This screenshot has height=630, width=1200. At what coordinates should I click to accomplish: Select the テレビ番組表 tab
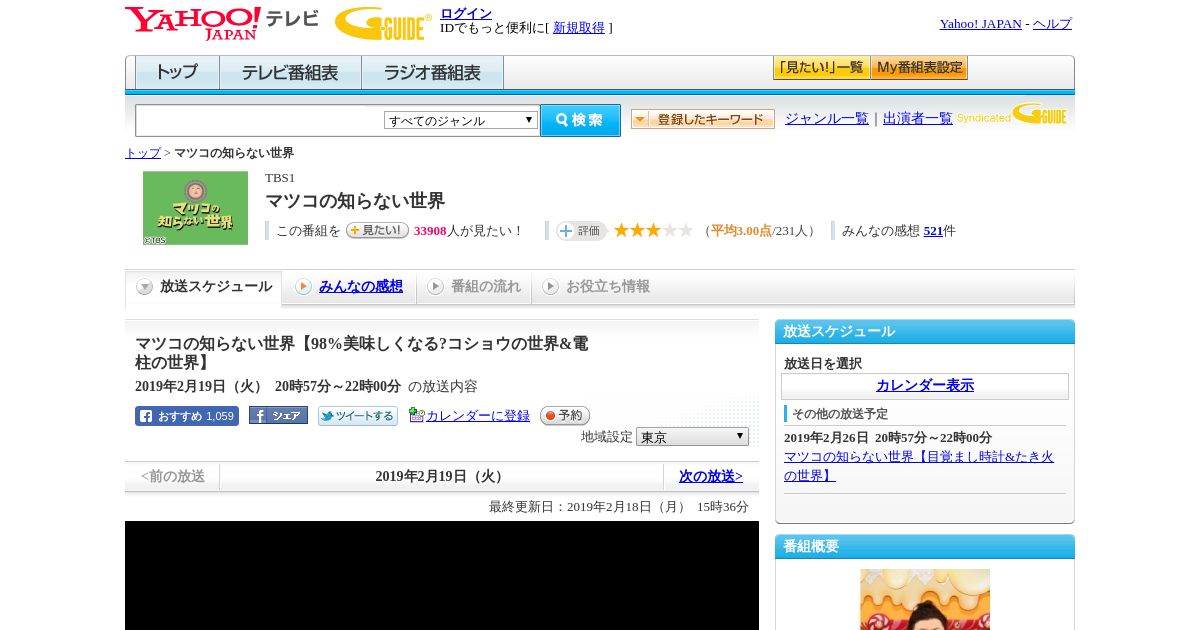pos(290,73)
